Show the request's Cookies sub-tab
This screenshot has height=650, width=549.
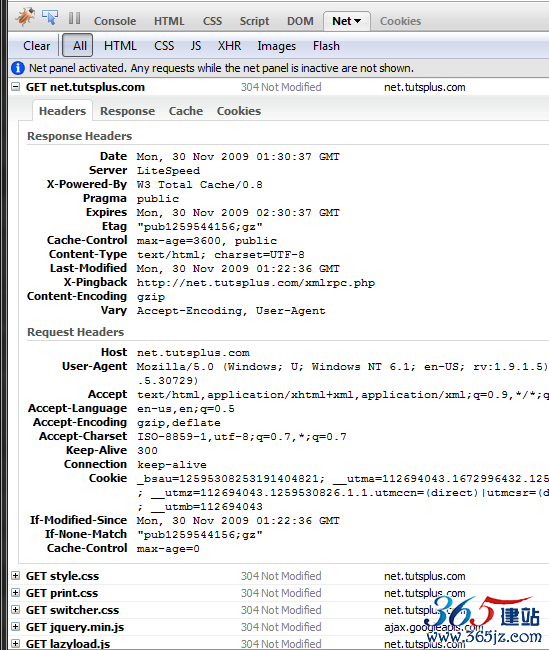[239, 111]
